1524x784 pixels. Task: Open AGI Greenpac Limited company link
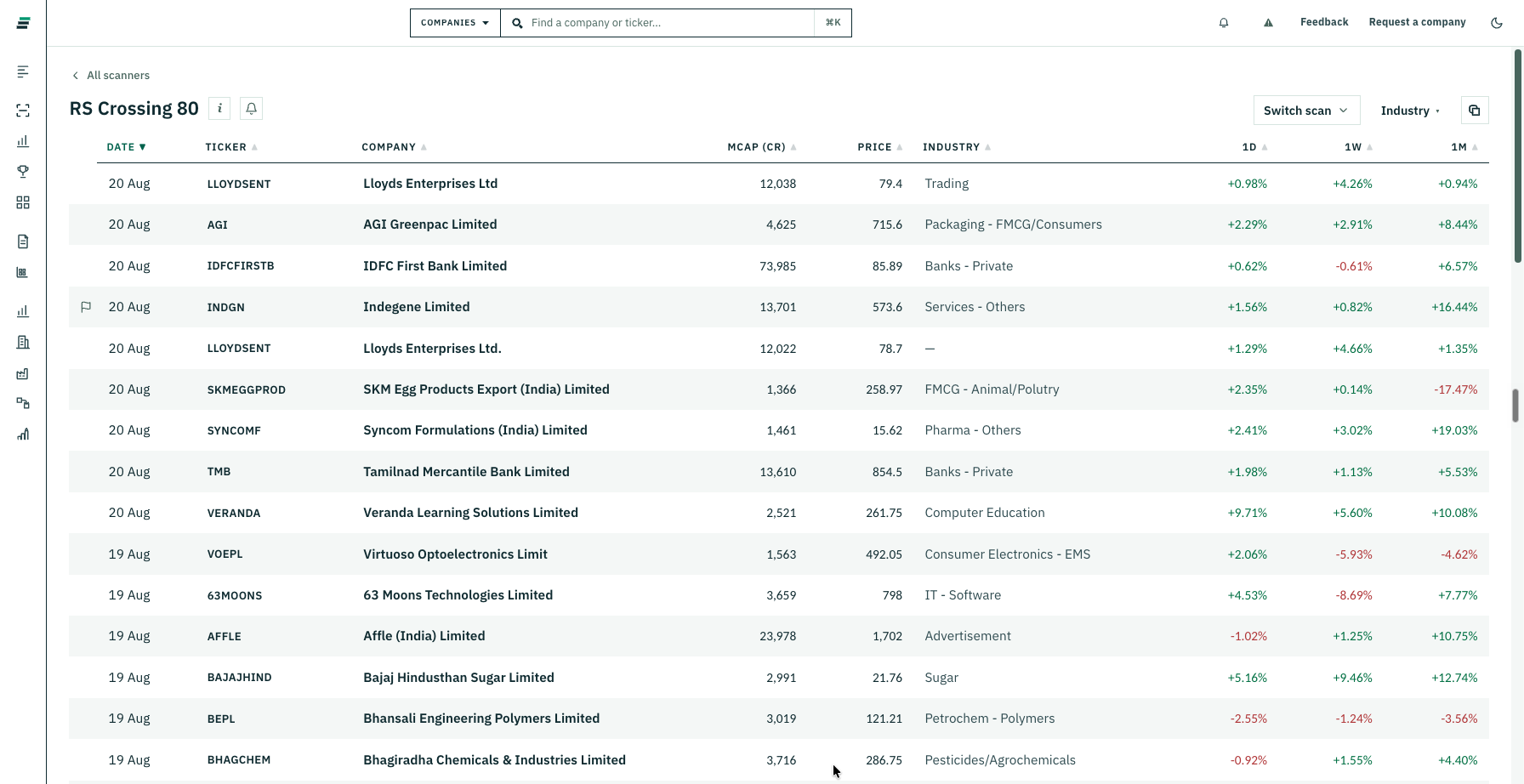coord(430,224)
